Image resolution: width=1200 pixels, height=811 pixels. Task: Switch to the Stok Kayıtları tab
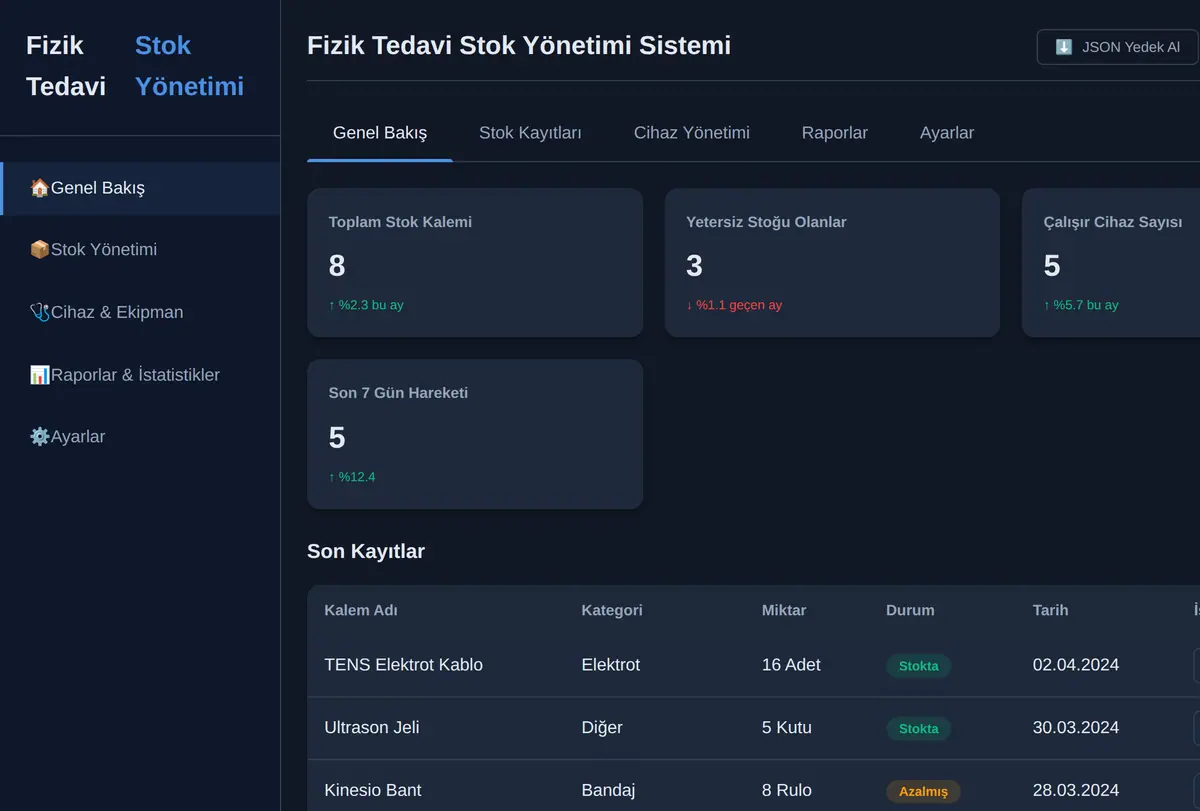pos(530,133)
